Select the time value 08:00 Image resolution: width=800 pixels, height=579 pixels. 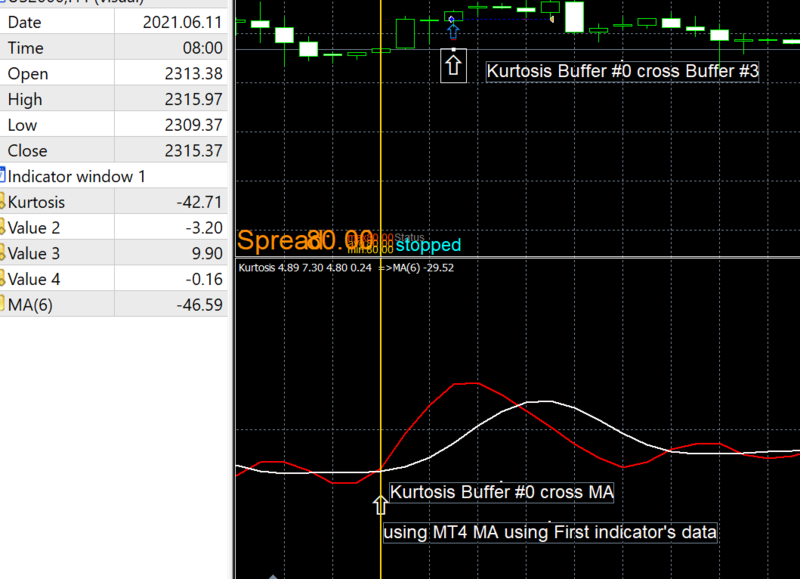[x=203, y=48]
